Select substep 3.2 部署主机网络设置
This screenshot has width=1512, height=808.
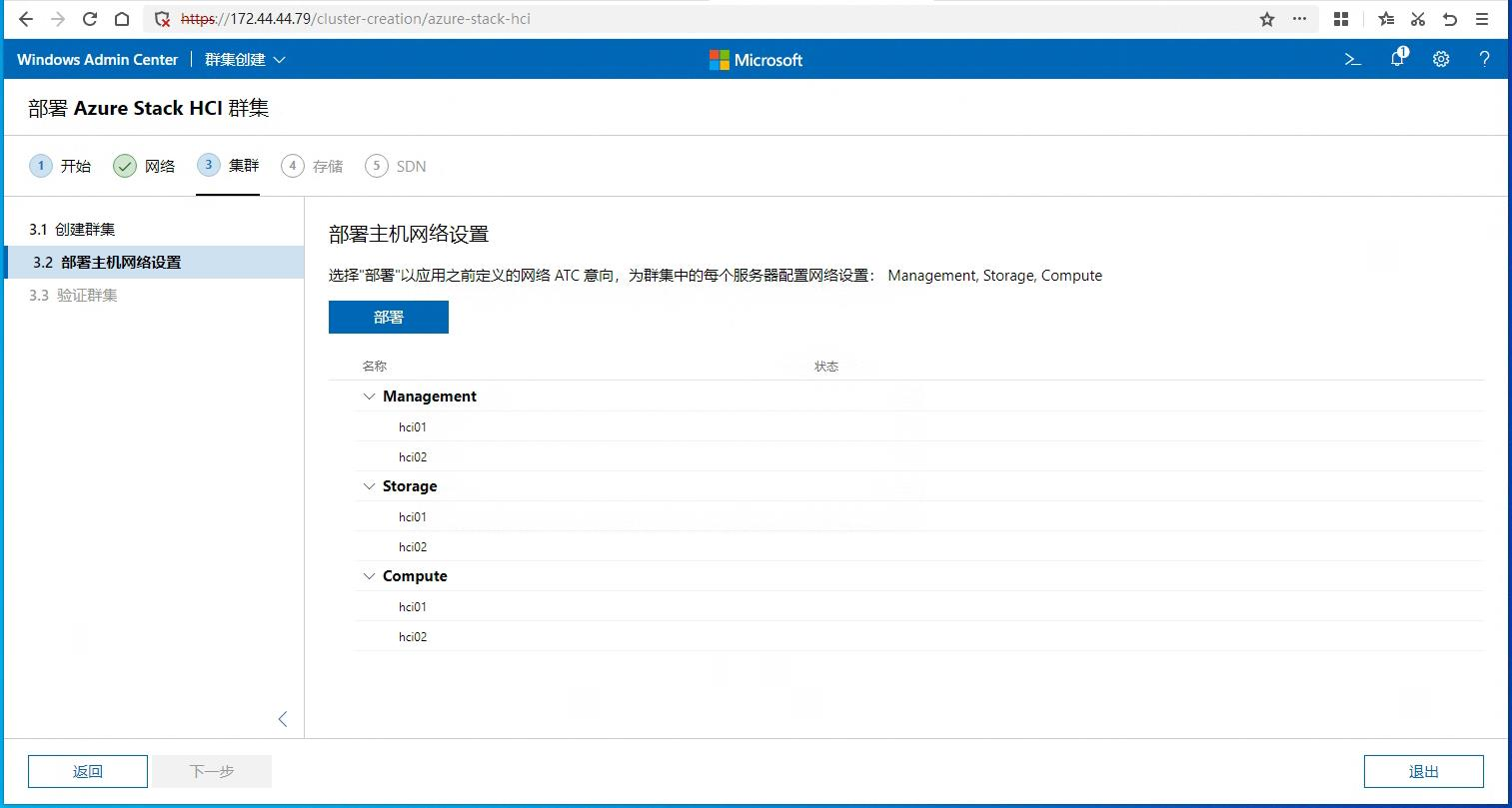coord(154,262)
